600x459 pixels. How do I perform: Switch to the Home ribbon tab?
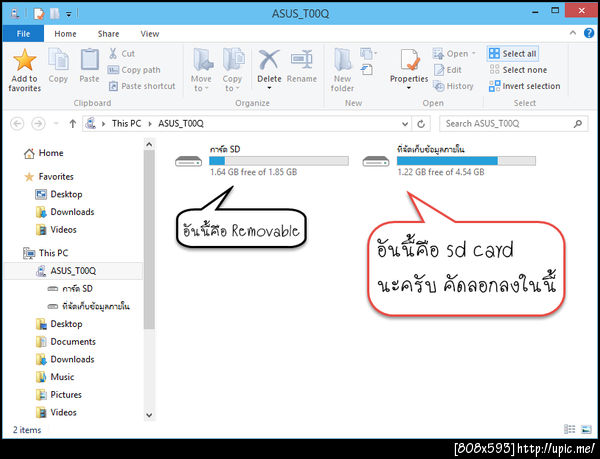[x=65, y=34]
